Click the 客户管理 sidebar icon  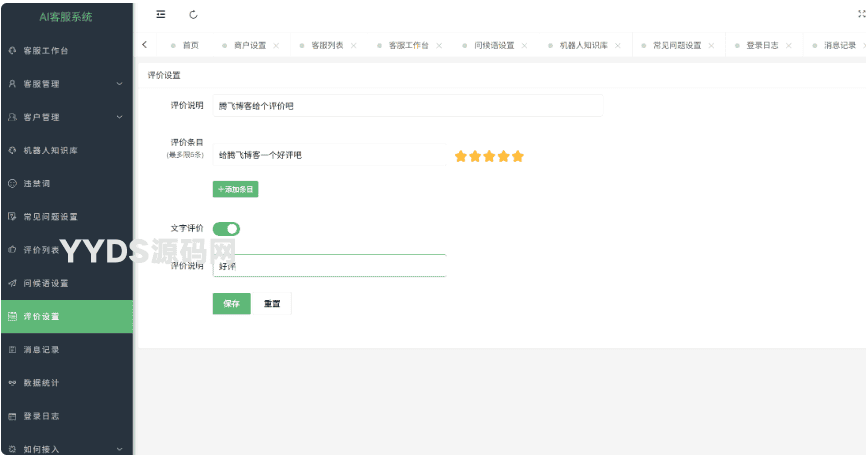pos(12,117)
